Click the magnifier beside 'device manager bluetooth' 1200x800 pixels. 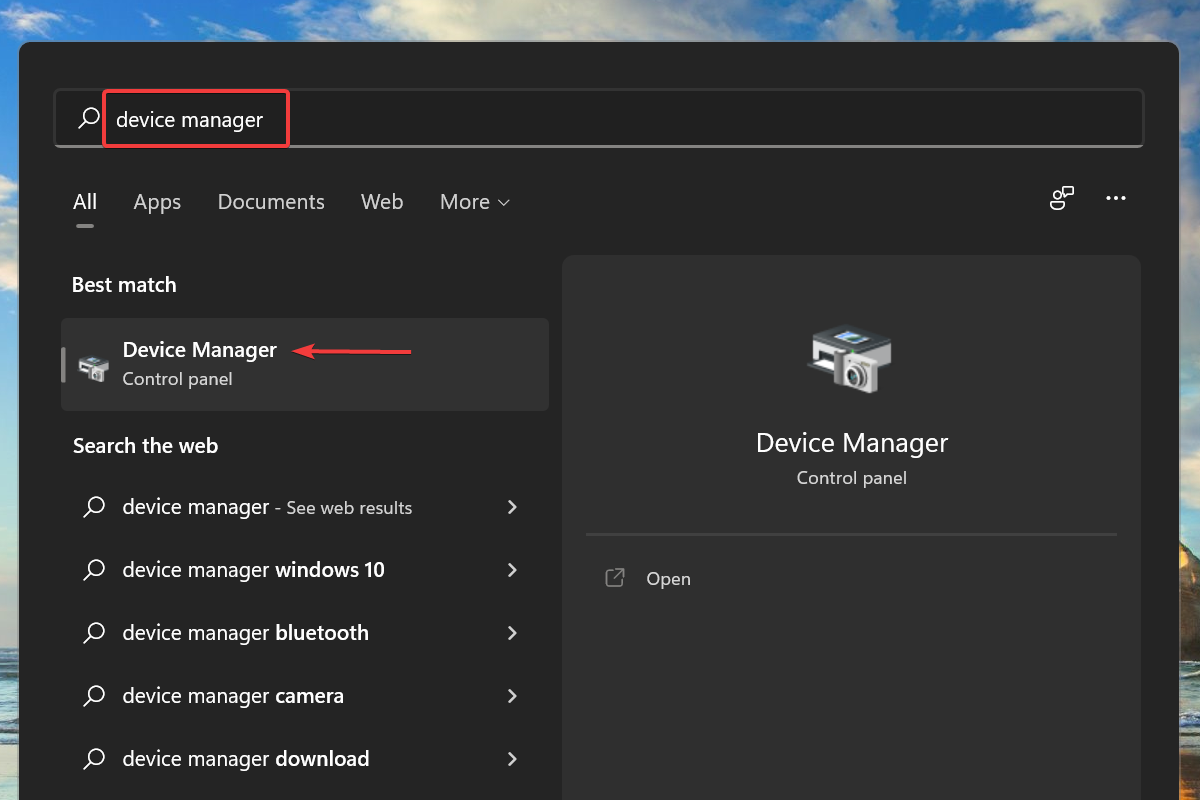pyautogui.click(x=93, y=633)
